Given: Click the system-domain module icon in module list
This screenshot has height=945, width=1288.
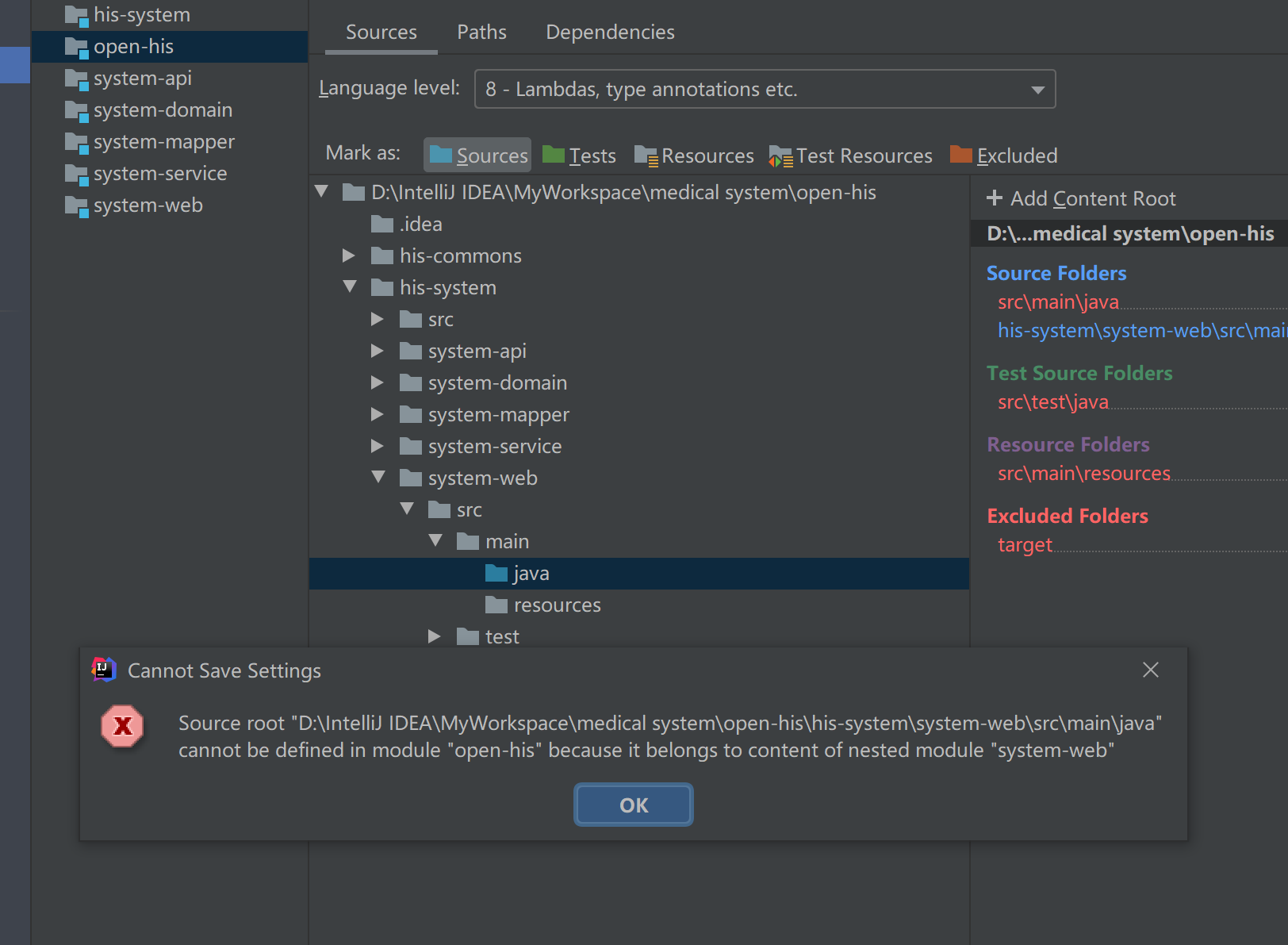Looking at the screenshot, I should click(x=76, y=110).
